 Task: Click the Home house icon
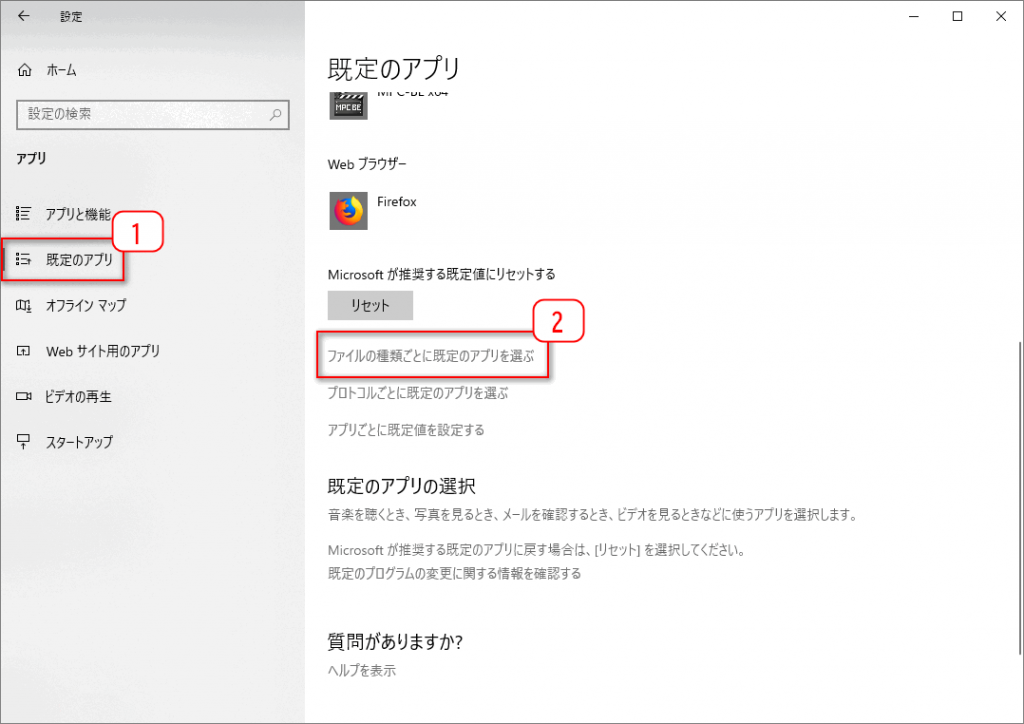click(x=26, y=70)
